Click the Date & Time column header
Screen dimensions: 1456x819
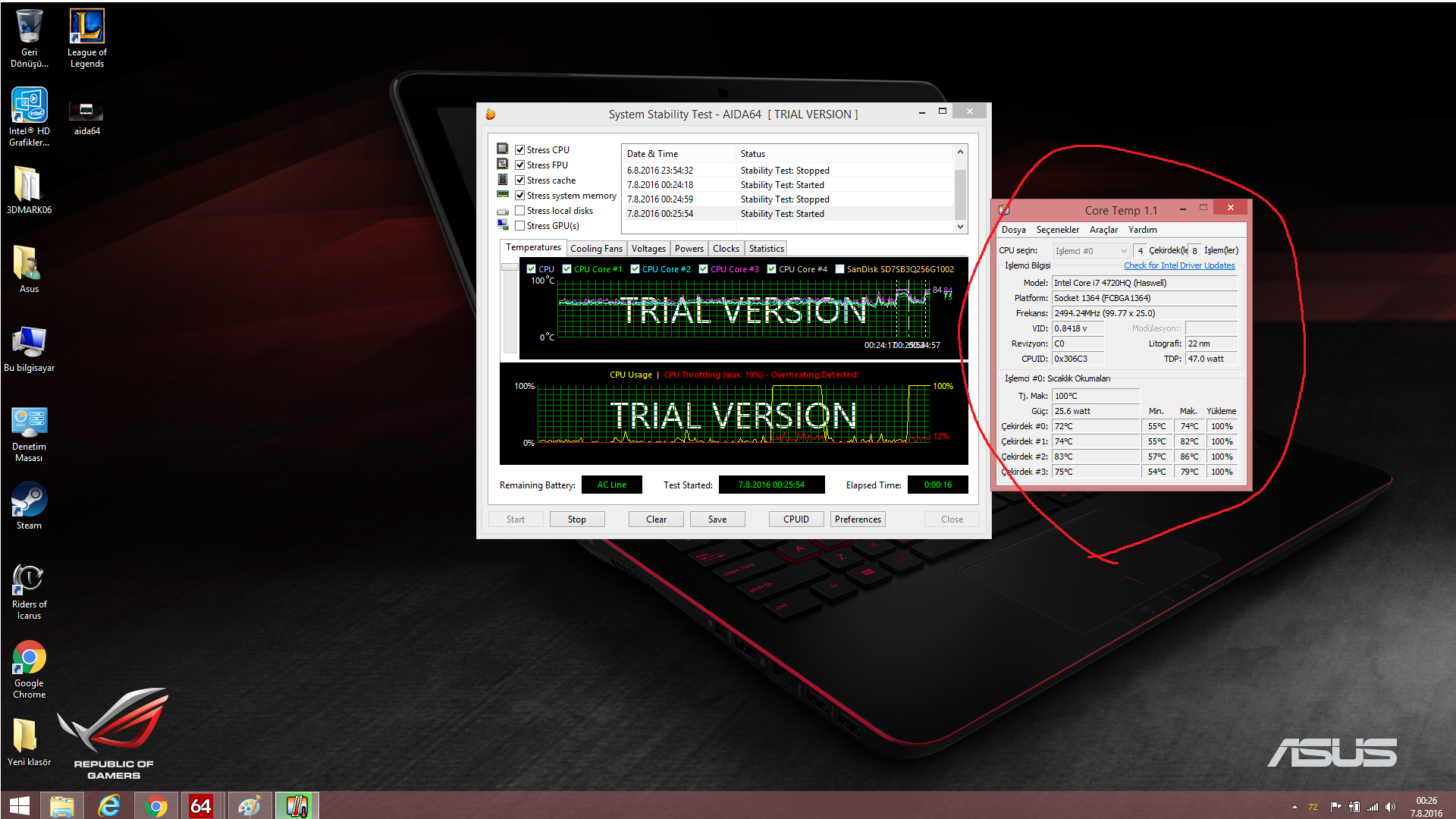[x=679, y=154]
